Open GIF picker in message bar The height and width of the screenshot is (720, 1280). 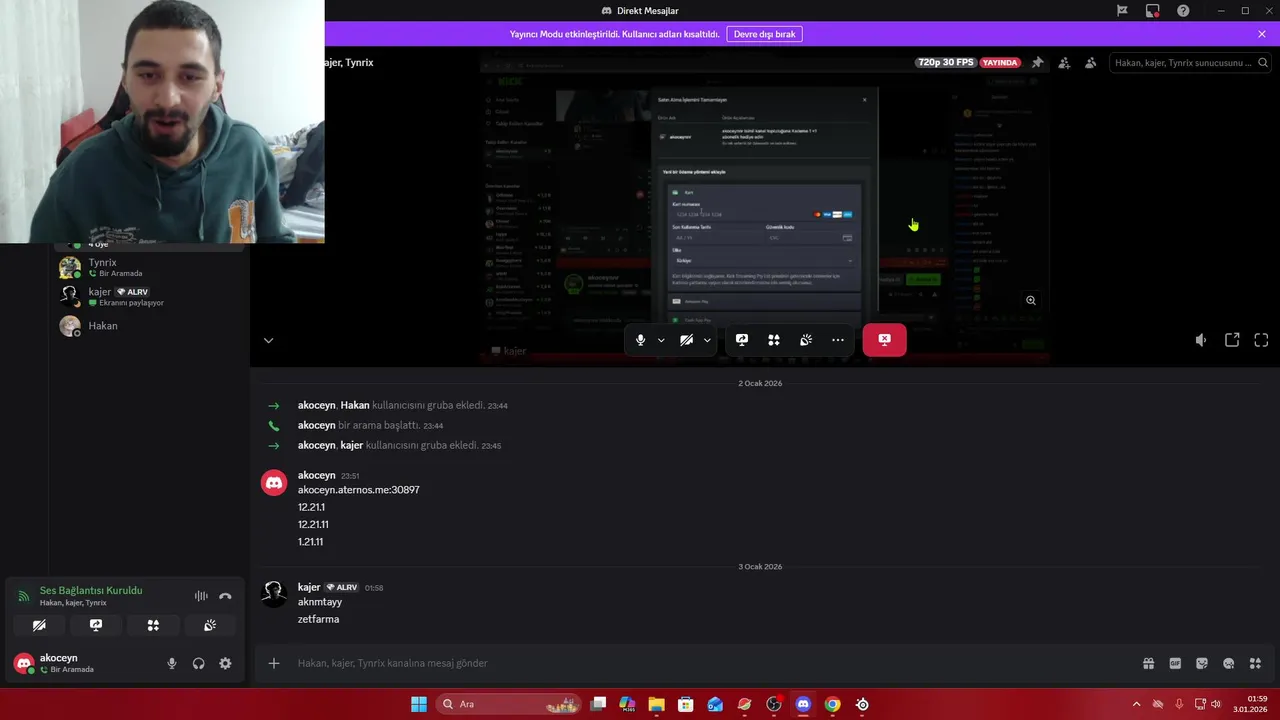[x=1175, y=663]
